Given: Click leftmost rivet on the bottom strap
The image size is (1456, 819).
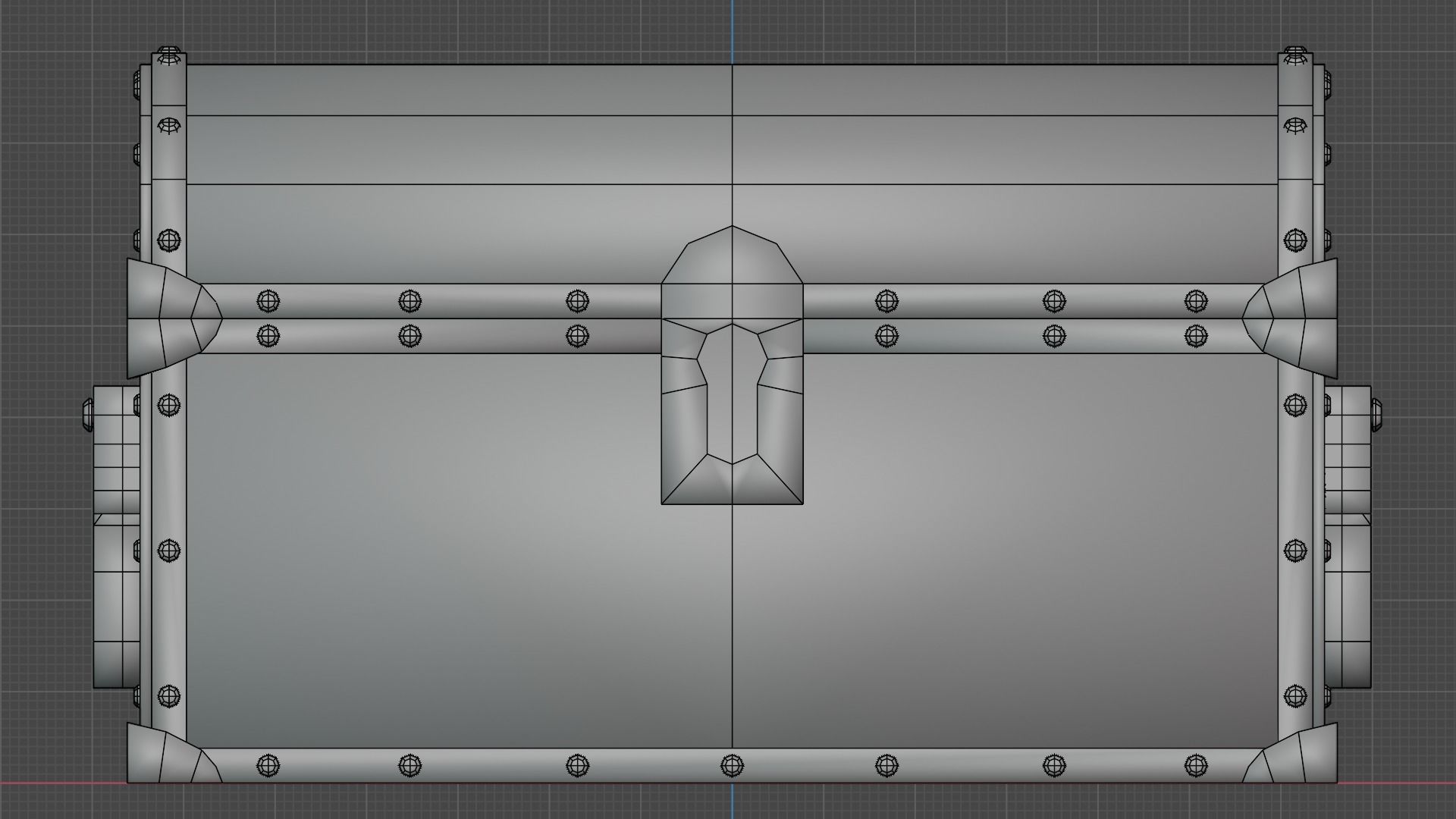Looking at the screenshot, I should click(x=268, y=765).
